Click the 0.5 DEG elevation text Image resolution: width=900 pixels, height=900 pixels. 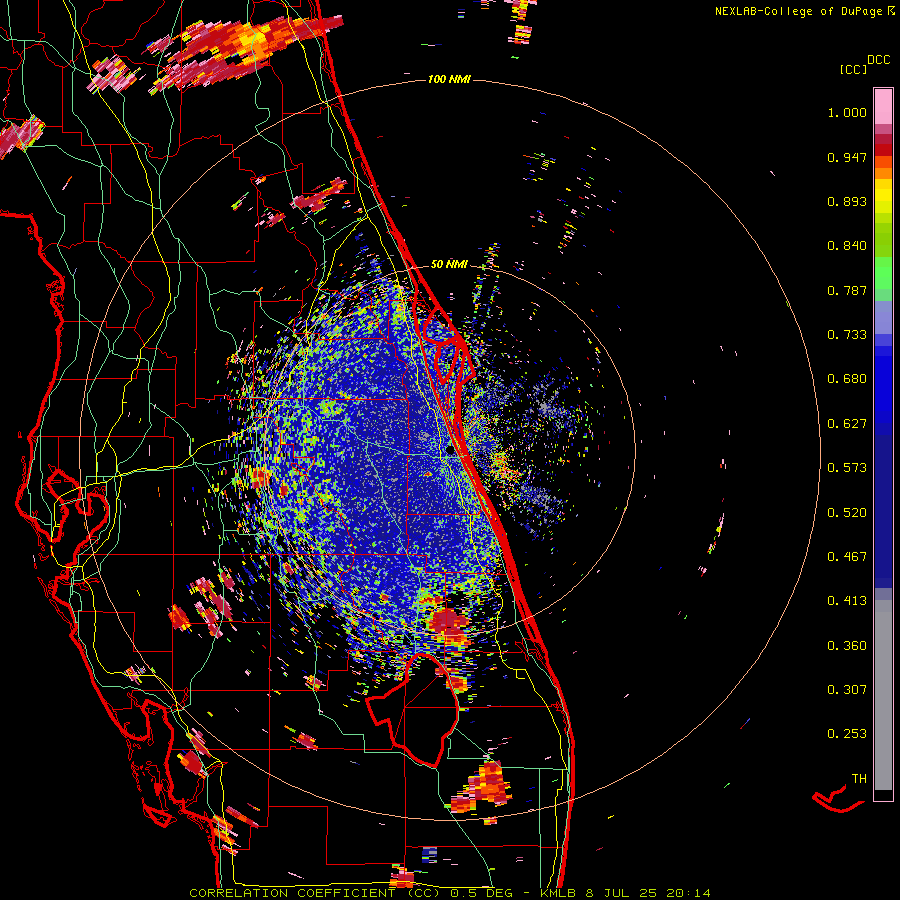pos(483,893)
